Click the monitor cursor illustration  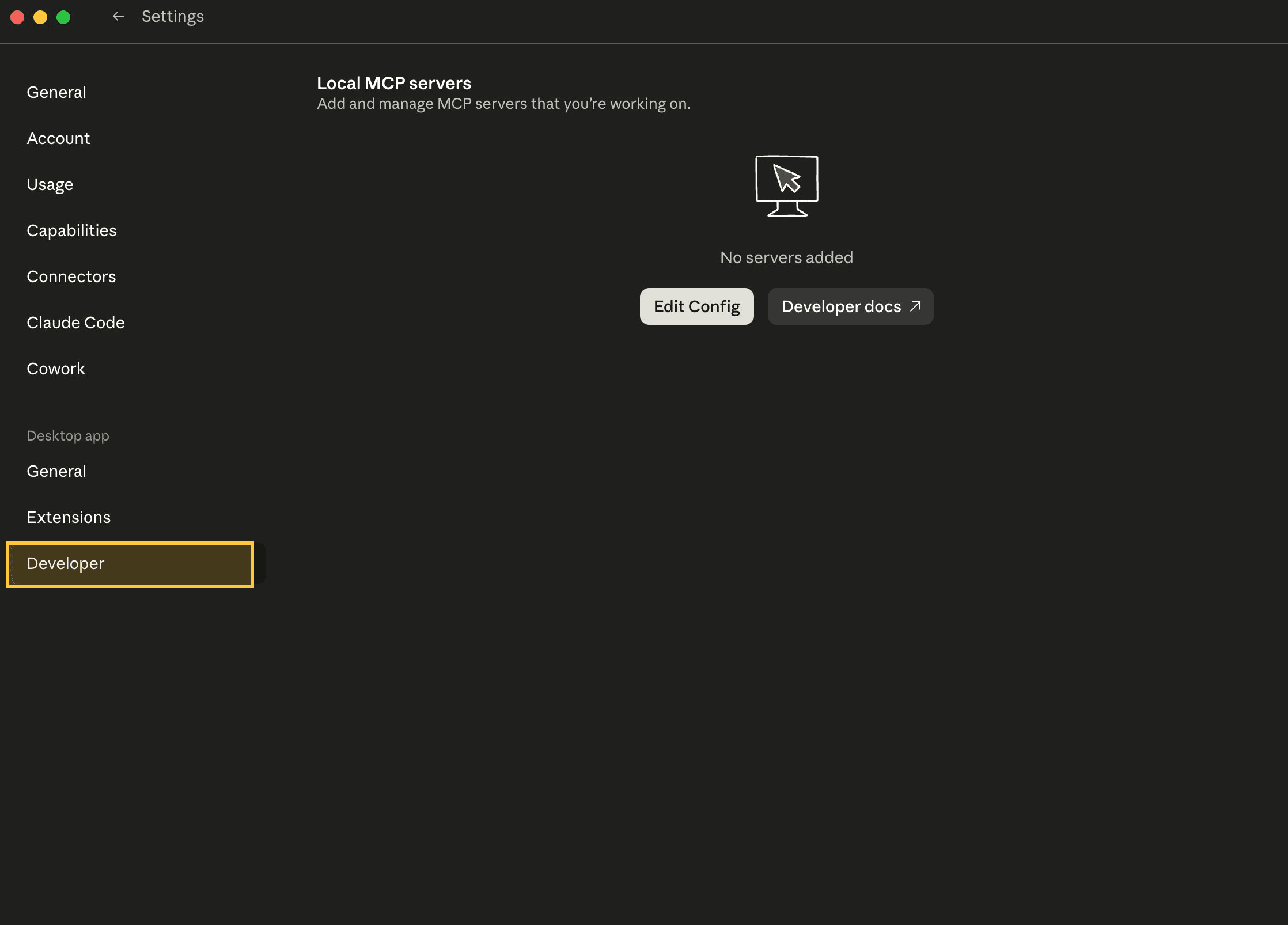[x=786, y=186]
